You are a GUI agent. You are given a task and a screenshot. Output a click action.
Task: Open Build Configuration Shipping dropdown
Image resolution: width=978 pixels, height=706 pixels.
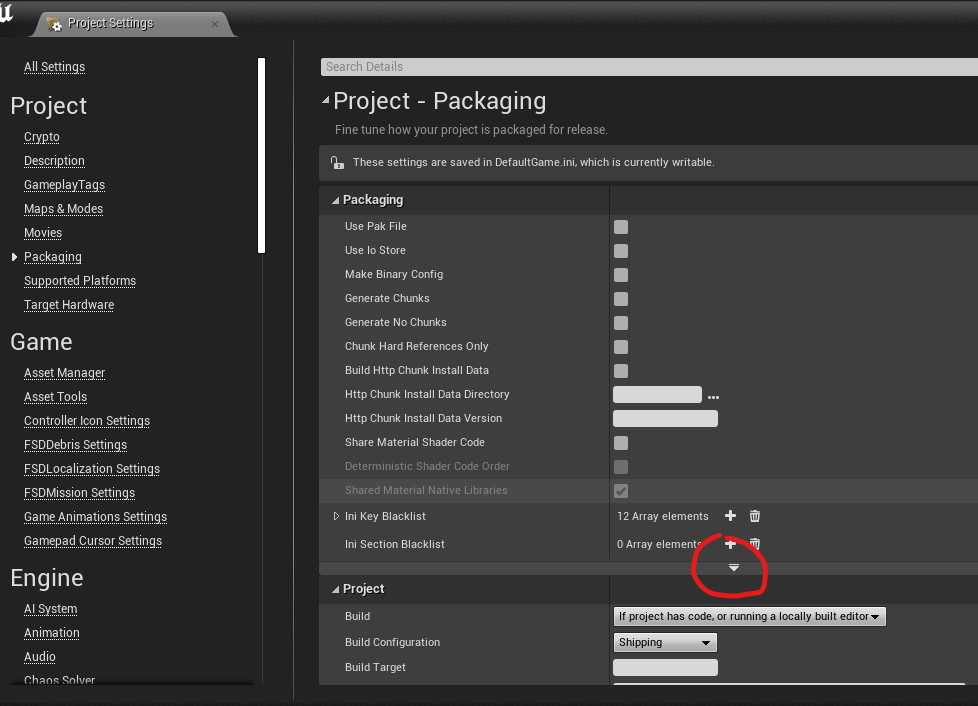[665, 642]
